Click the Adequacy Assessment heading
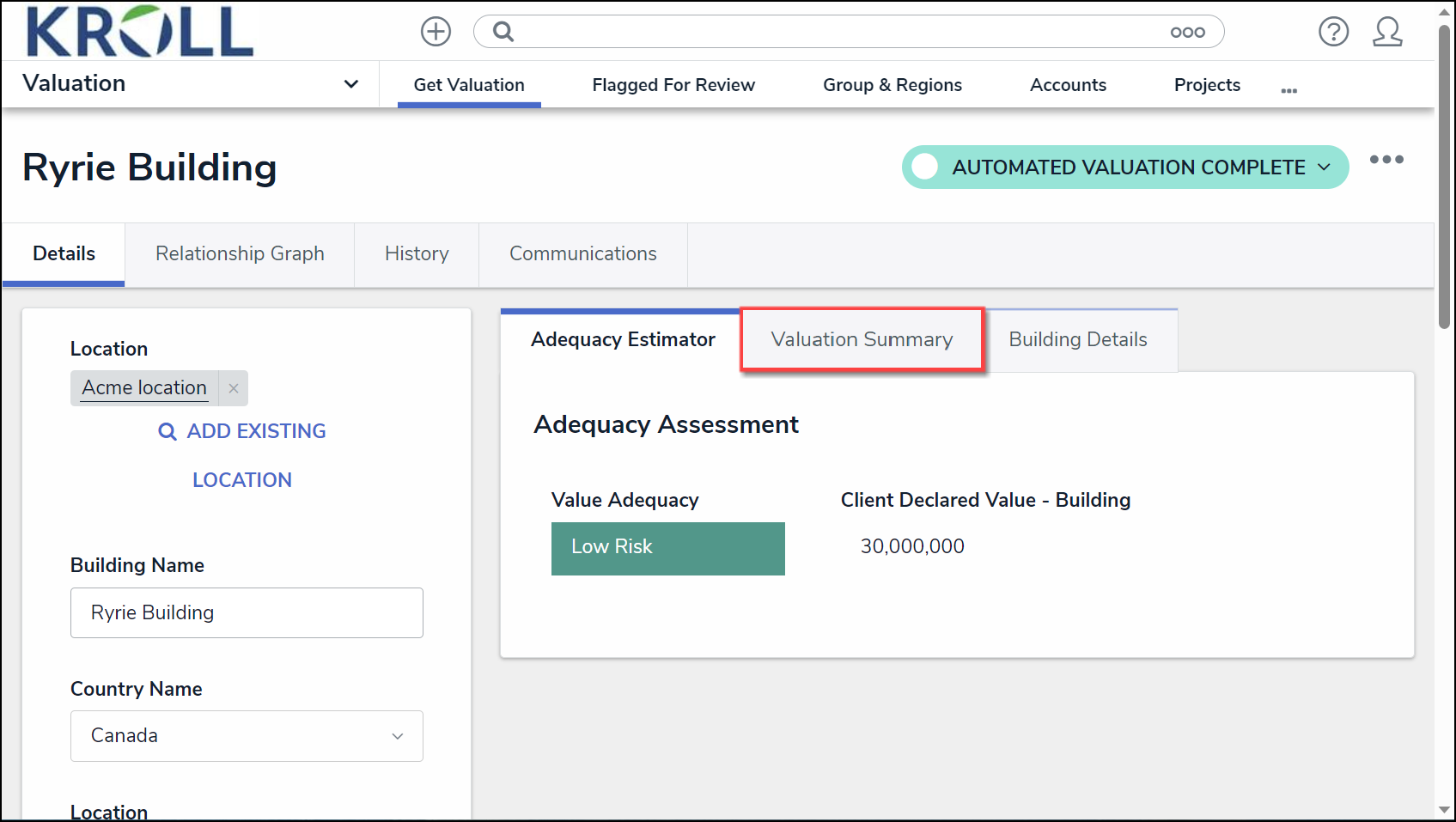Screen dimensions: 1456x822 coord(666,424)
